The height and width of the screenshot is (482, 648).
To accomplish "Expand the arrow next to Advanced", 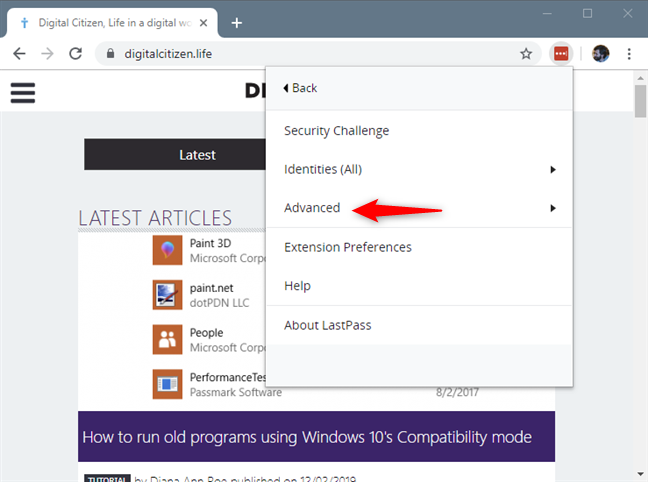I will pyautogui.click(x=553, y=208).
